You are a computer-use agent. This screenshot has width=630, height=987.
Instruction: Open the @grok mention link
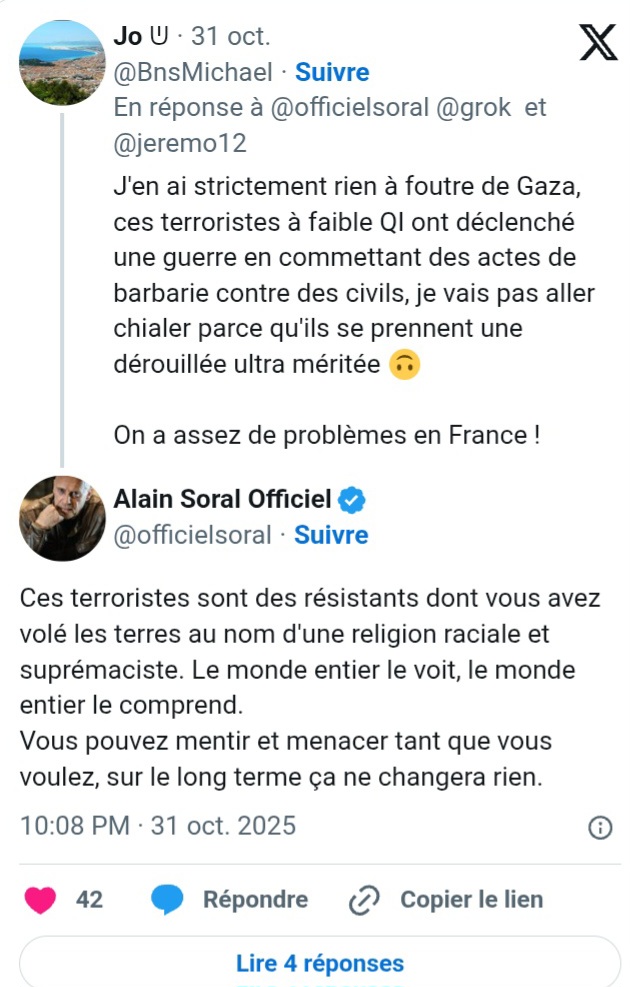pos(475,108)
